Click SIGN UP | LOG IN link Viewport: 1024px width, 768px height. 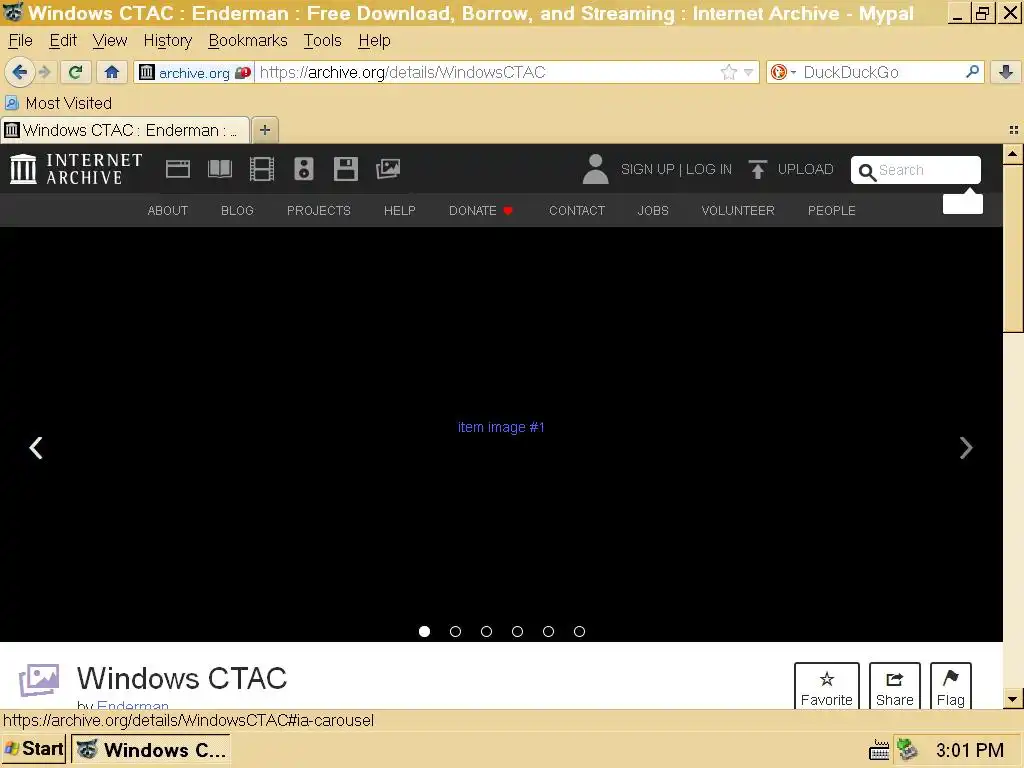676,169
